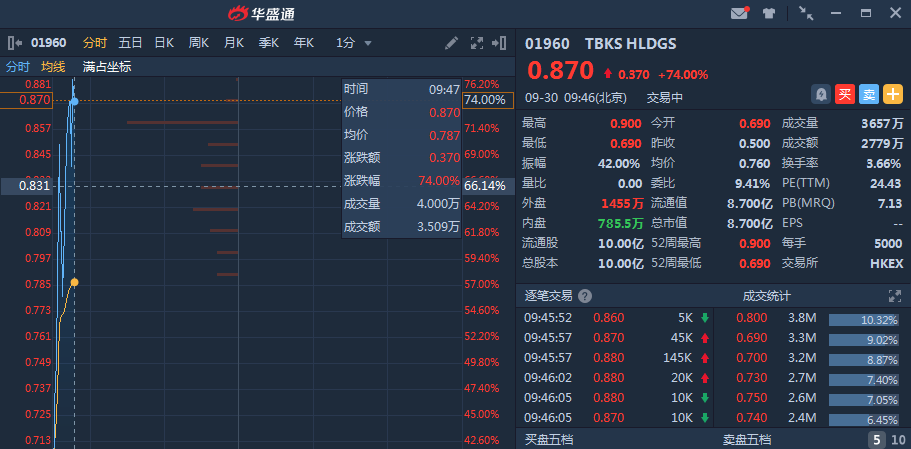Collapse right panel arrow icon
911x449 pixels.
501,43
